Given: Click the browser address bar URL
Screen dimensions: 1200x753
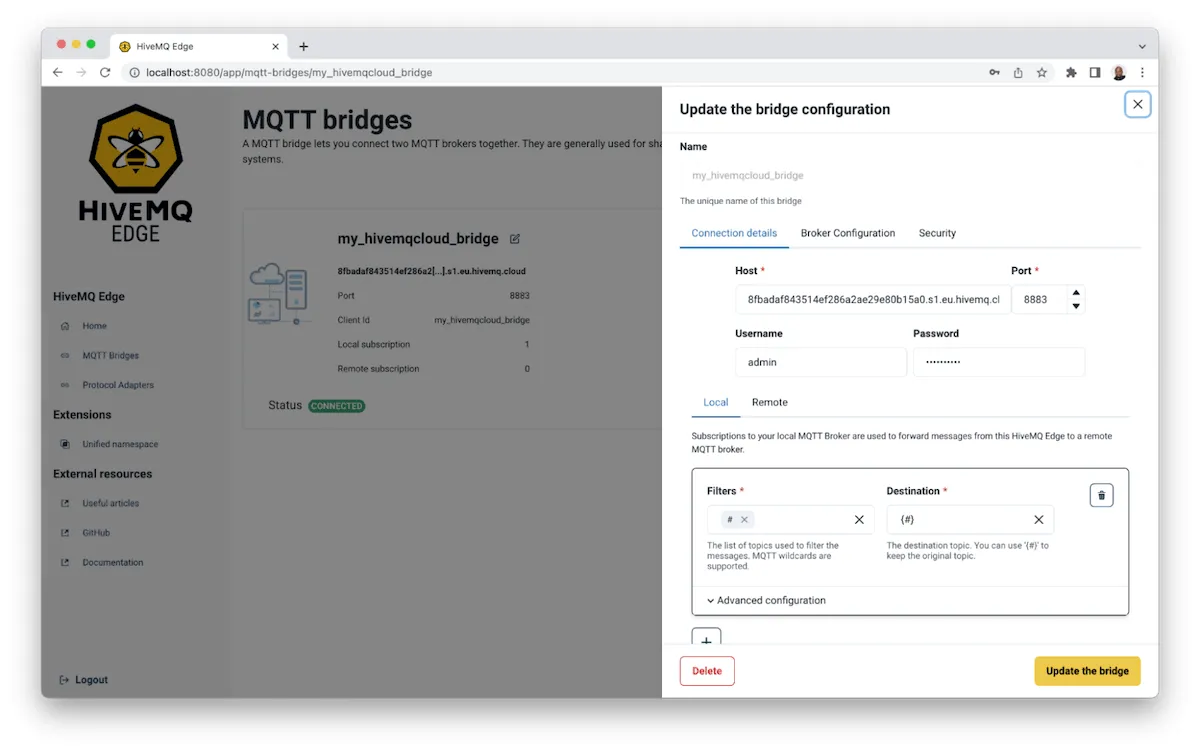Looking at the screenshot, I should click(x=289, y=72).
